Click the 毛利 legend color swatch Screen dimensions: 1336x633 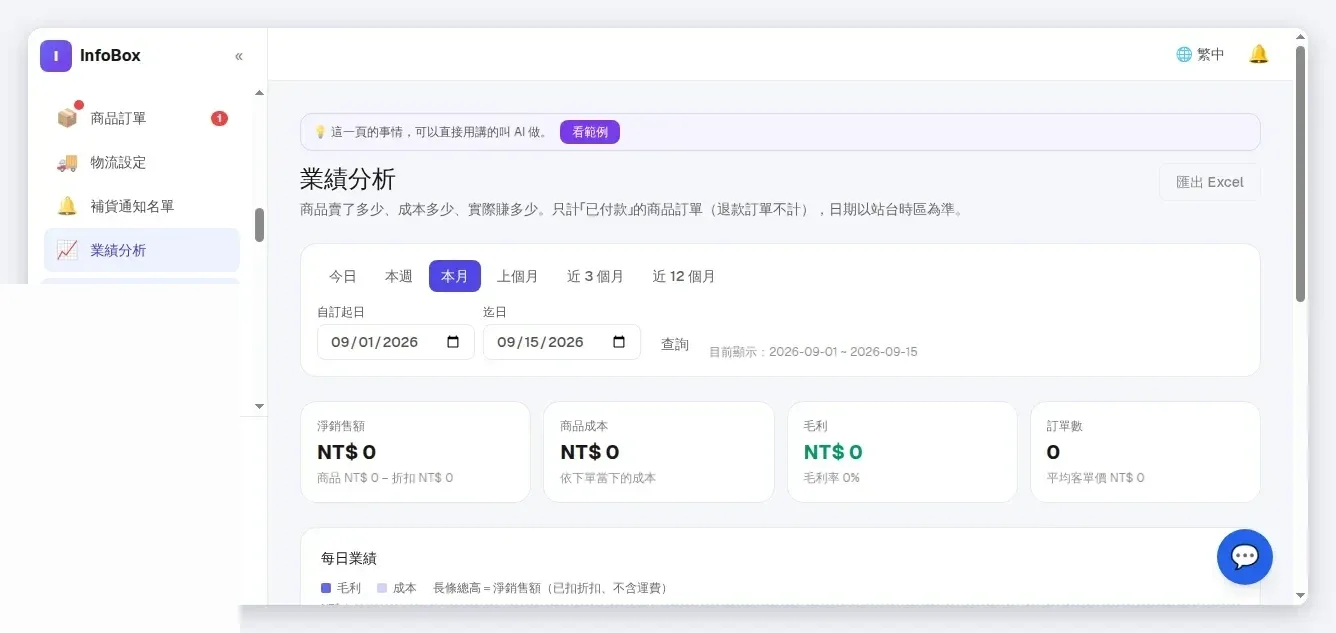(x=326, y=588)
